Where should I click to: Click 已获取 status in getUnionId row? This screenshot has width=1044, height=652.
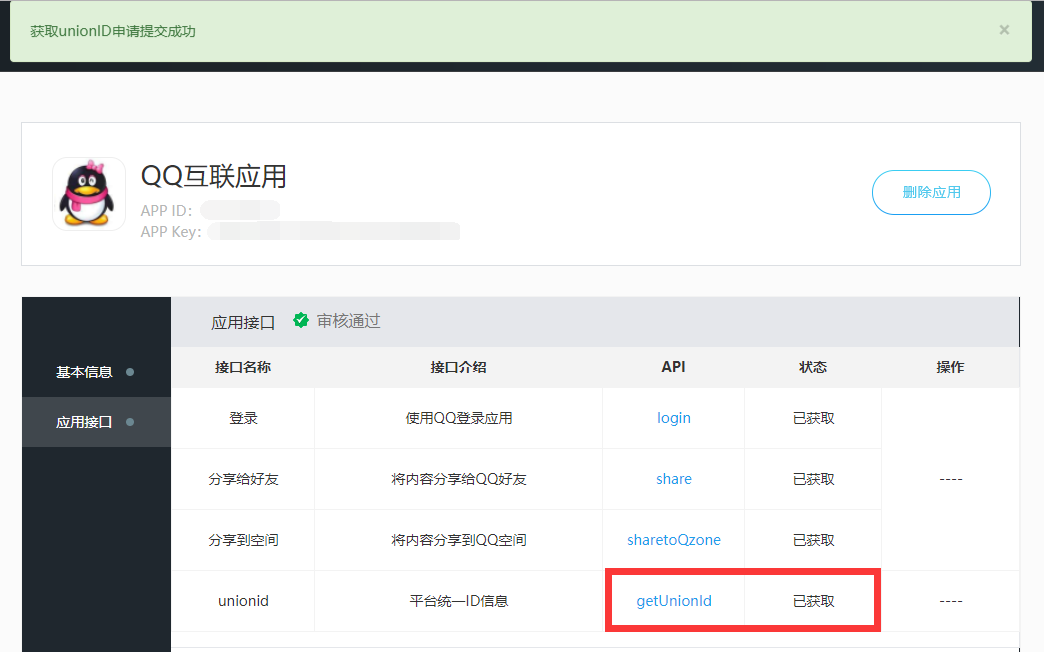pos(814,601)
